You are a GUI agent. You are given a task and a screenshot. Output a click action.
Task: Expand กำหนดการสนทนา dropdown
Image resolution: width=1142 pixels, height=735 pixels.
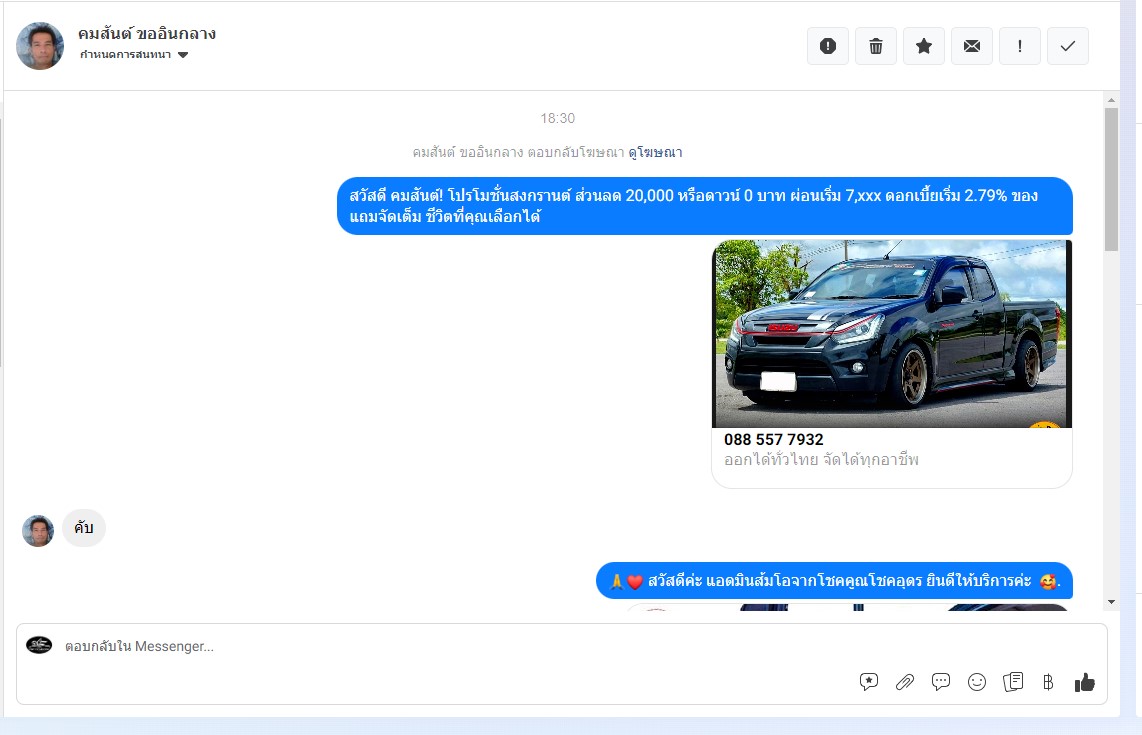(x=134, y=55)
